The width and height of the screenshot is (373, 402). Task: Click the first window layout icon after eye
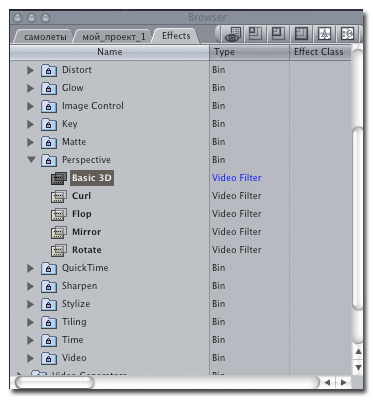click(255, 34)
